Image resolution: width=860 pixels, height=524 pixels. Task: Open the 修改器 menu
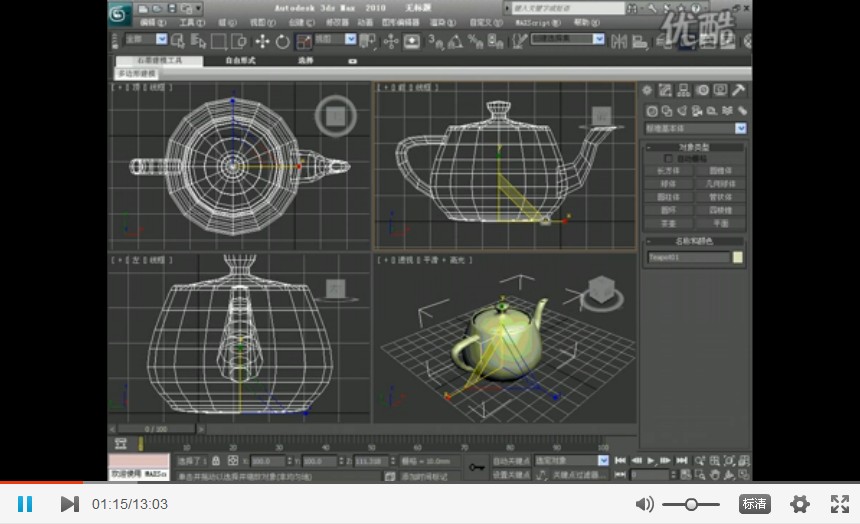[x=337, y=22]
